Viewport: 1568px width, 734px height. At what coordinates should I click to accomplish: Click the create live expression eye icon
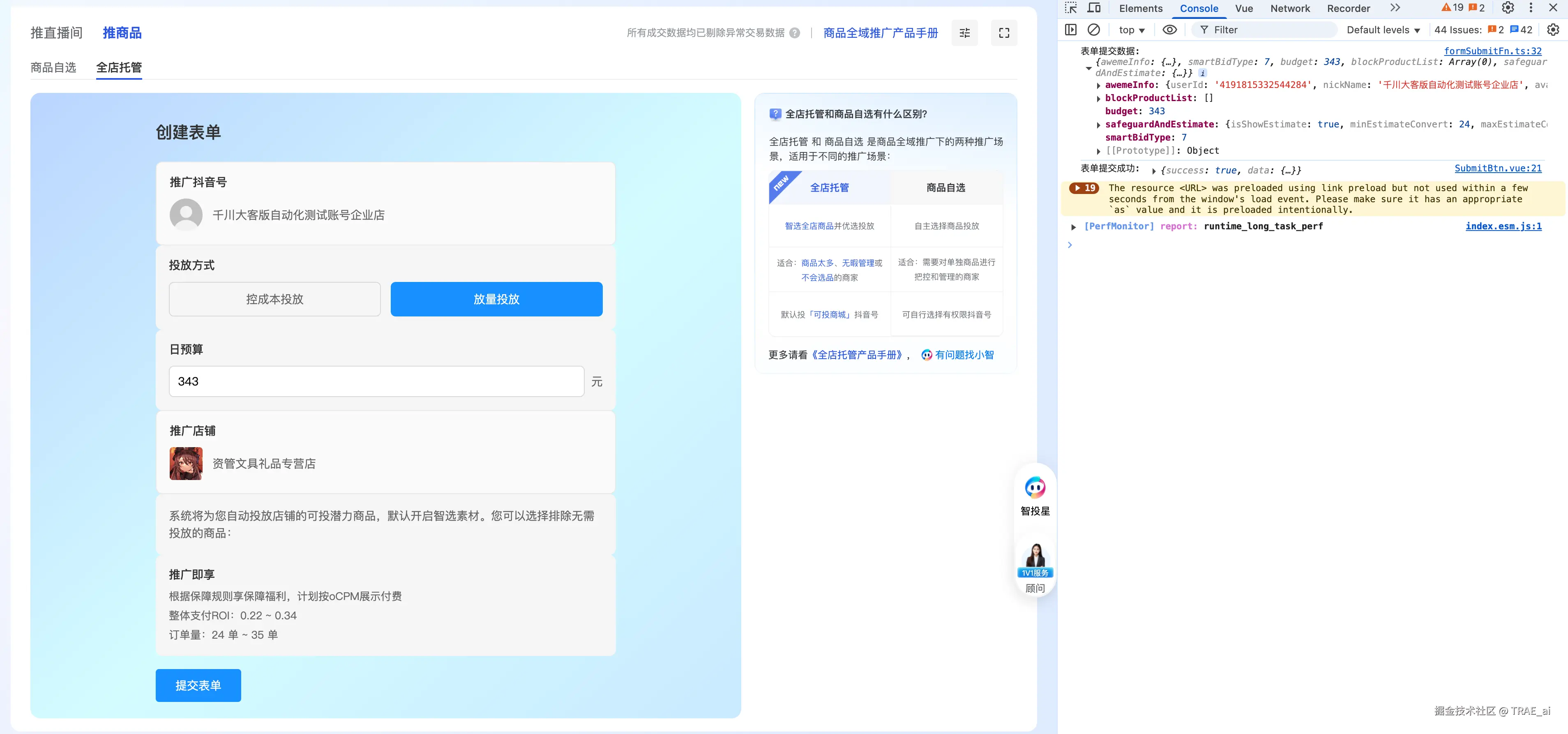click(1169, 30)
